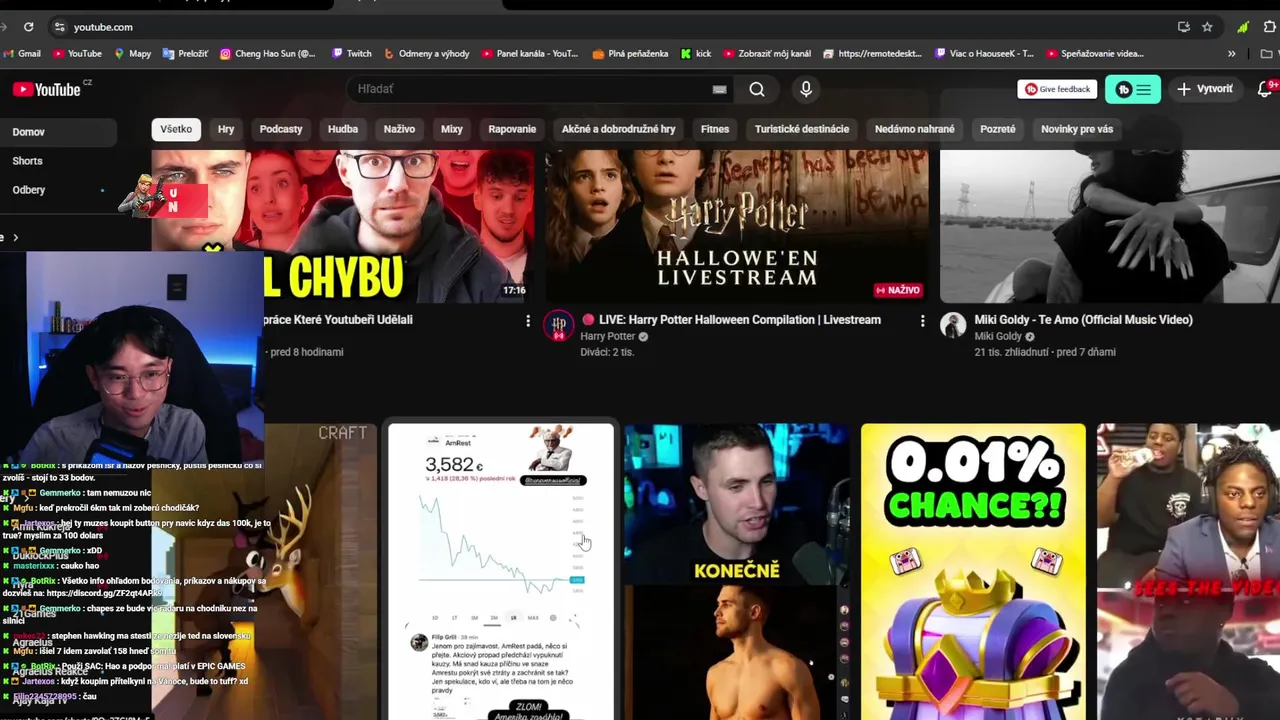Open options menu for Které Youtubeři Udělali video
The height and width of the screenshot is (720, 1280).
point(528,320)
